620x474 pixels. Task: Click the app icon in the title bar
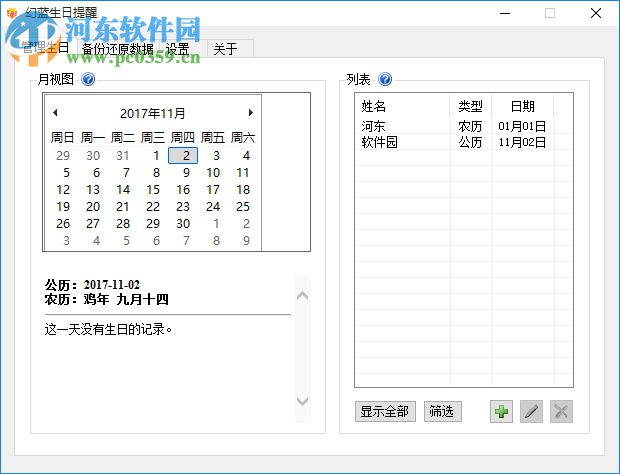coord(12,13)
